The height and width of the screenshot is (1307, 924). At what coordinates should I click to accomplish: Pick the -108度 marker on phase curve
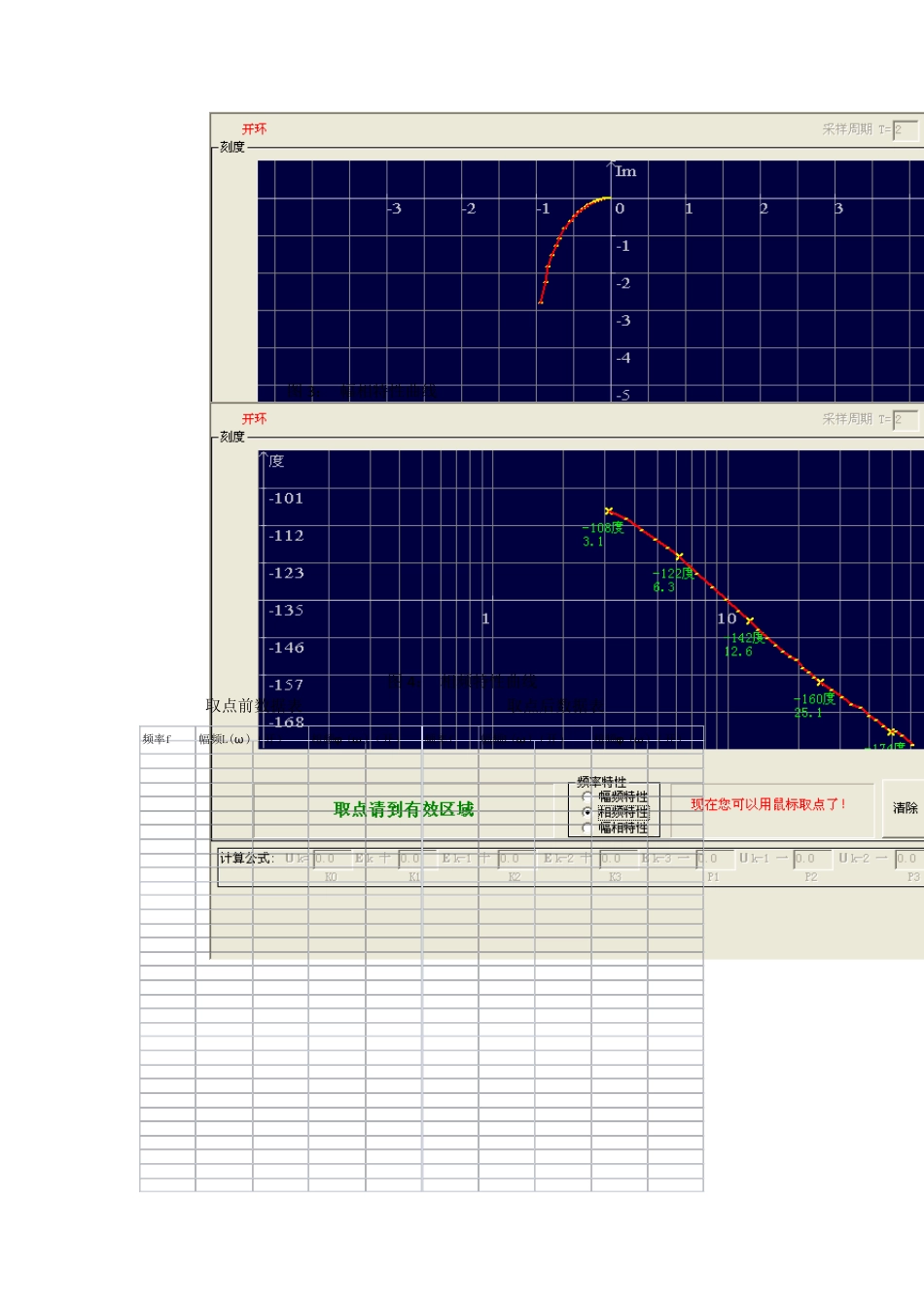609,512
